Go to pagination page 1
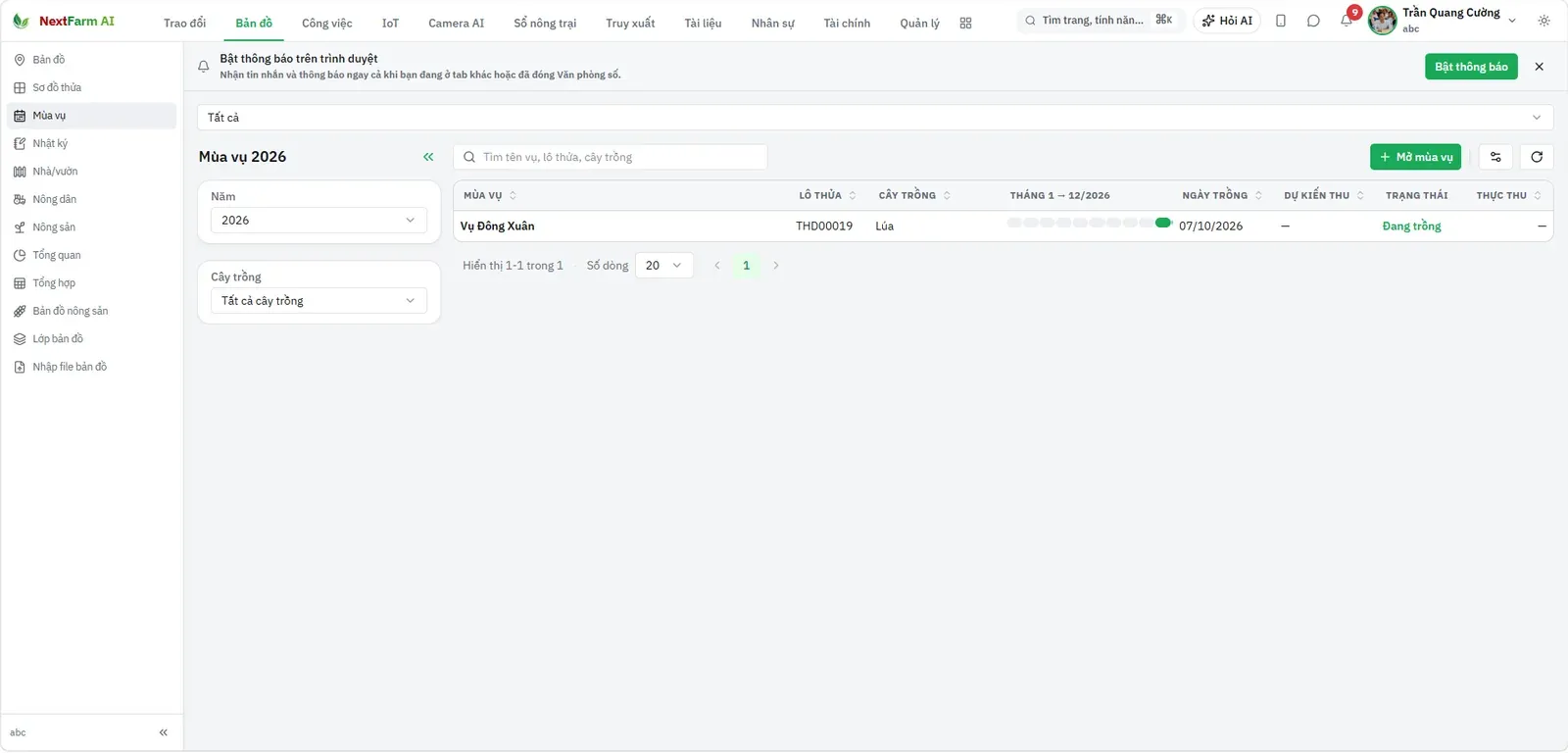1568x753 pixels. coord(746,266)
